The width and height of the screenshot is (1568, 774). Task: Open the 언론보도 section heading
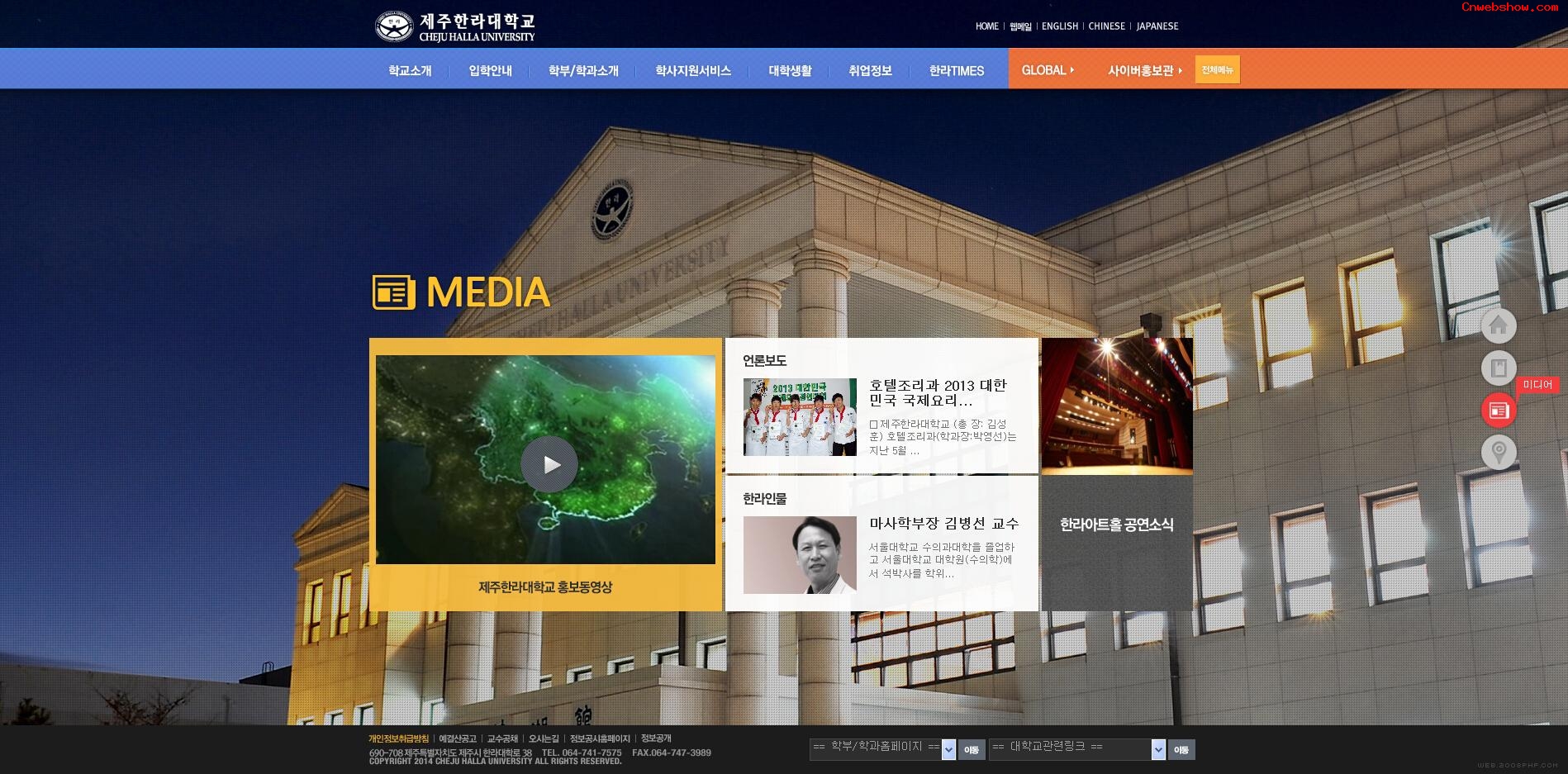point(764,361)
